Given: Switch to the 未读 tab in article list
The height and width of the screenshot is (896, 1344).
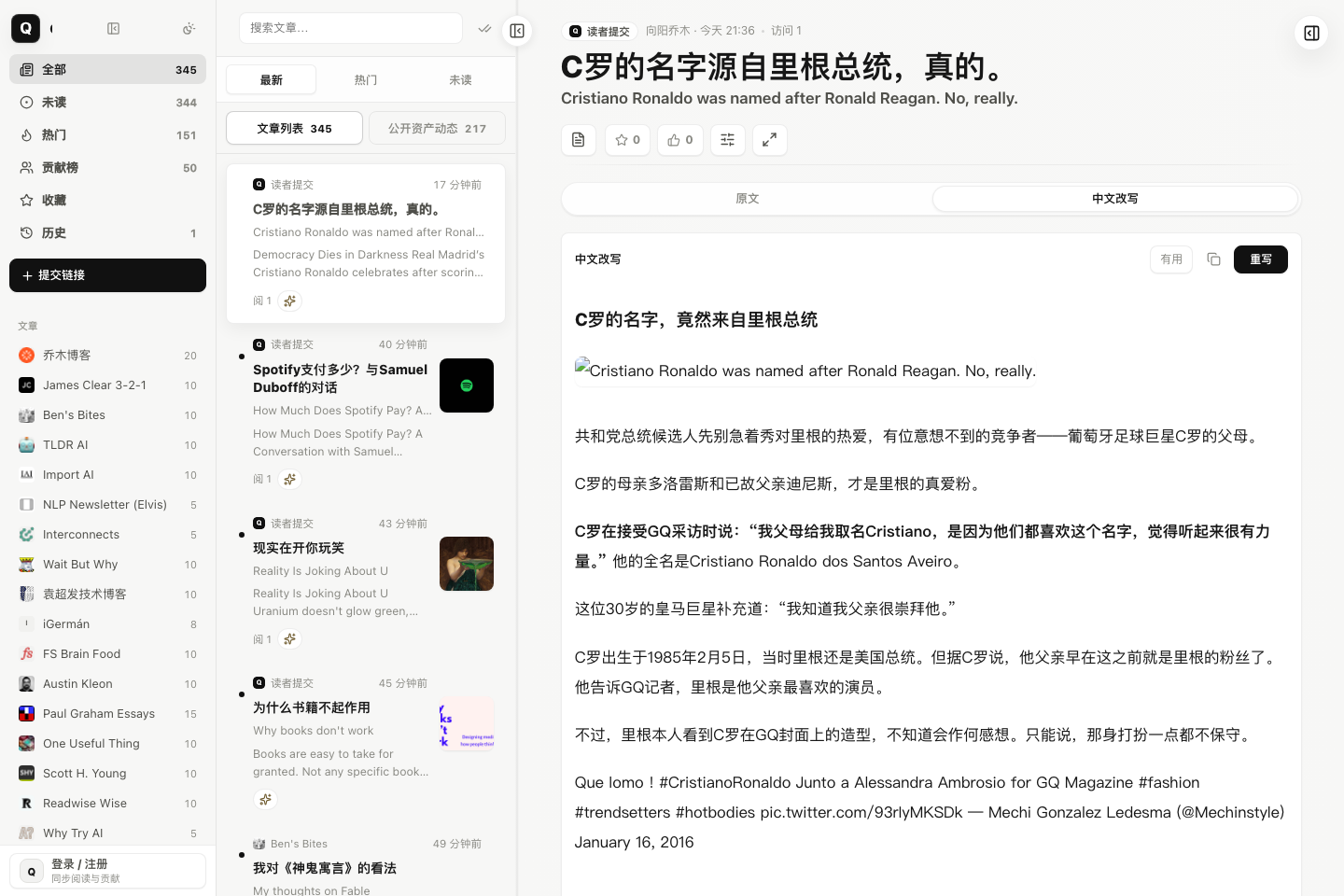Looking at the screenshot, I should pyautogui.click(x=460, y=80).
